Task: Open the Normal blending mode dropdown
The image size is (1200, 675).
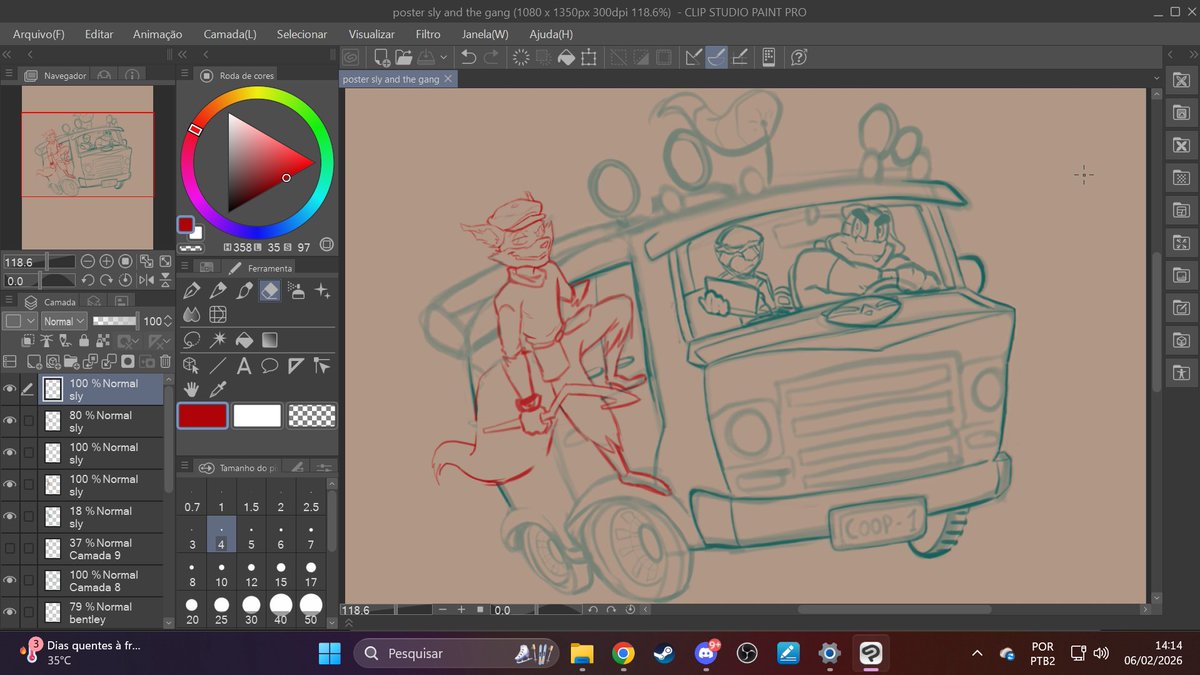Action: [64, 321]
